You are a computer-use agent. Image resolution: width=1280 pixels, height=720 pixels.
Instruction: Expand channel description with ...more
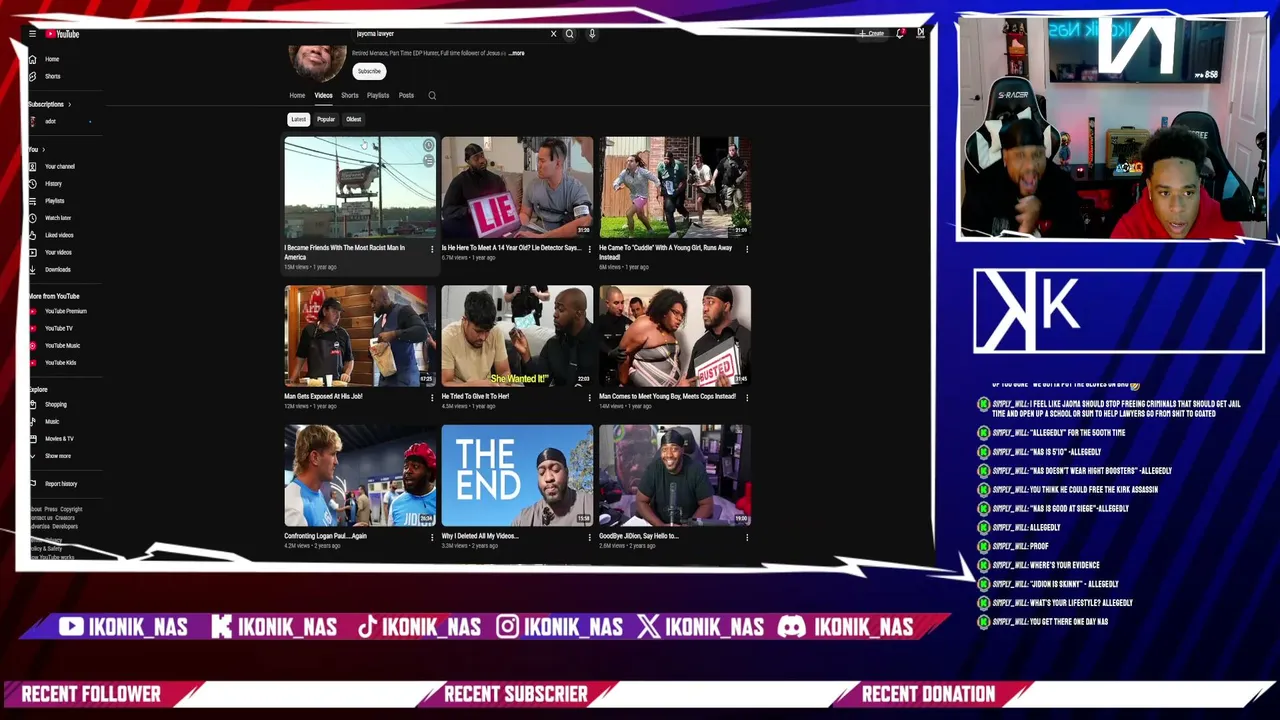(516, 53)
